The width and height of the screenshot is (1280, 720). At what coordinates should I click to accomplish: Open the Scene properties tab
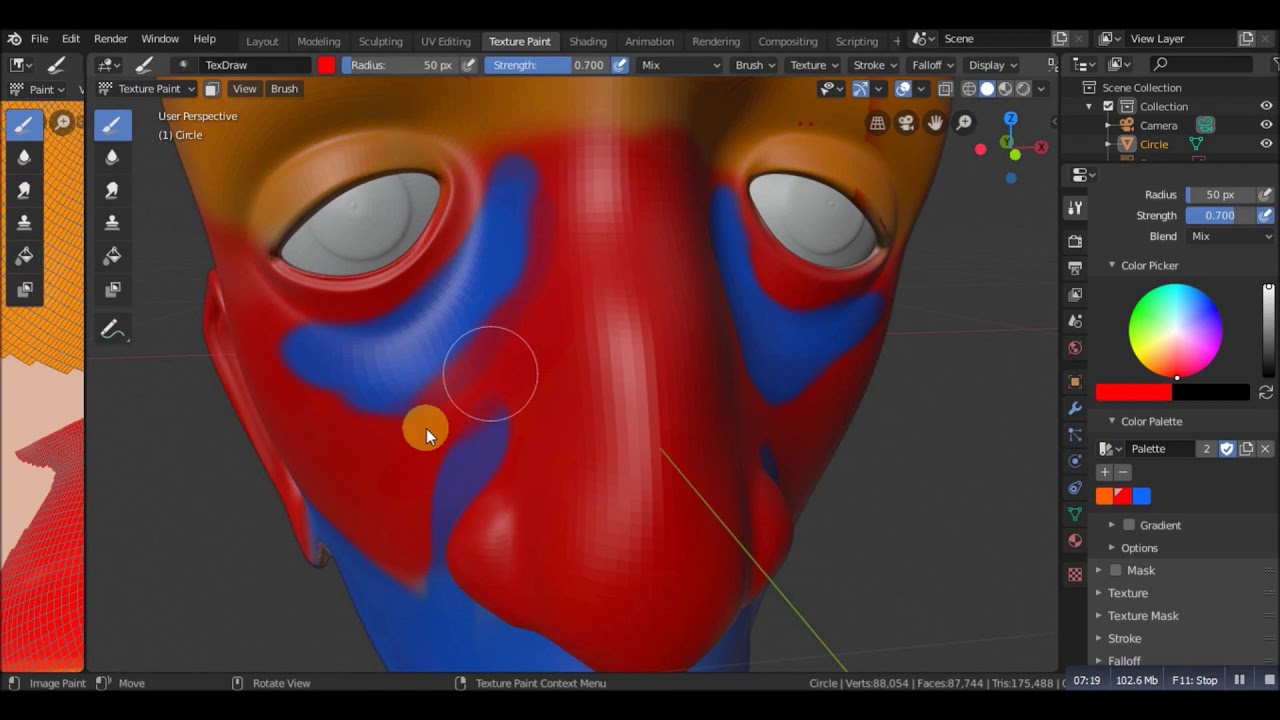(x=1075, y=321)
